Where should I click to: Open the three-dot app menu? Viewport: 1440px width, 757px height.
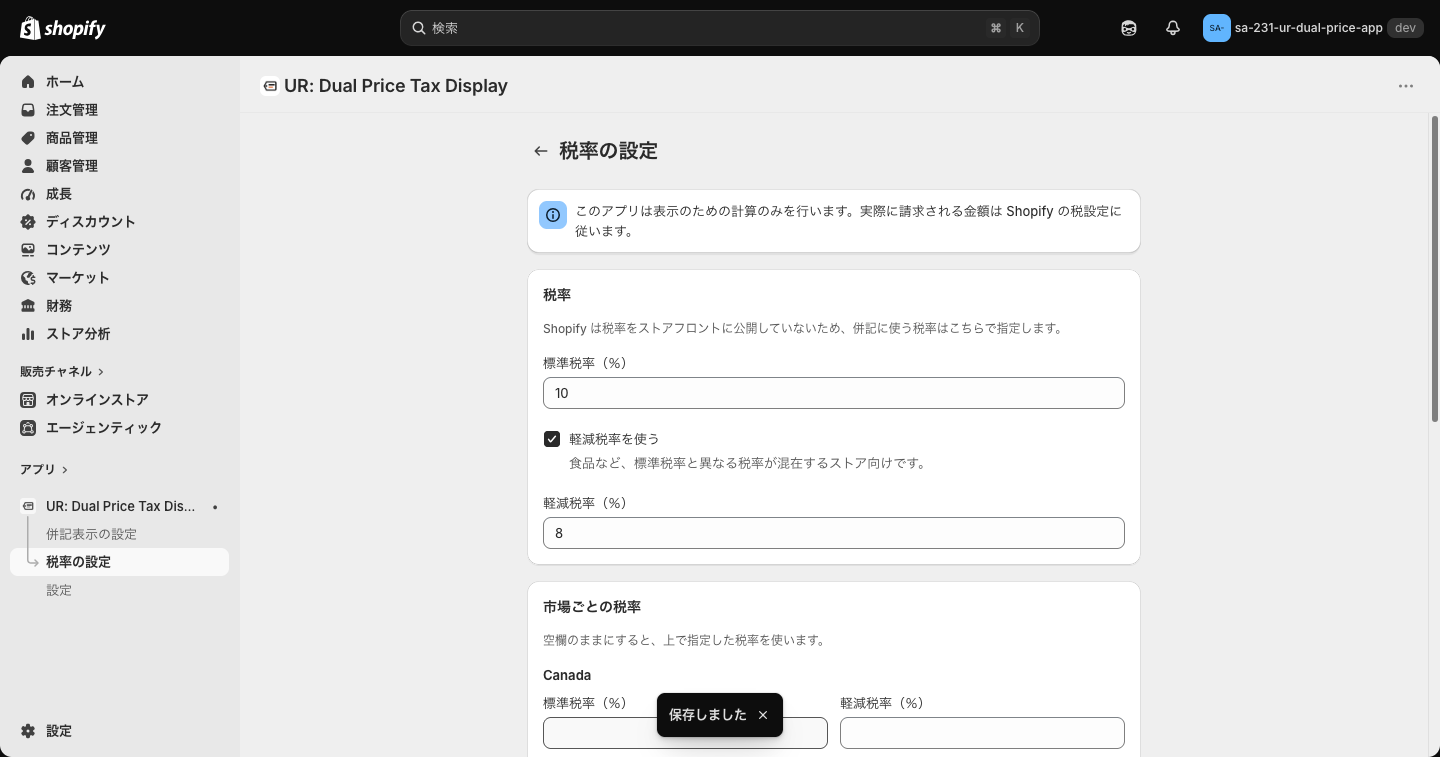pos(1406,86)
